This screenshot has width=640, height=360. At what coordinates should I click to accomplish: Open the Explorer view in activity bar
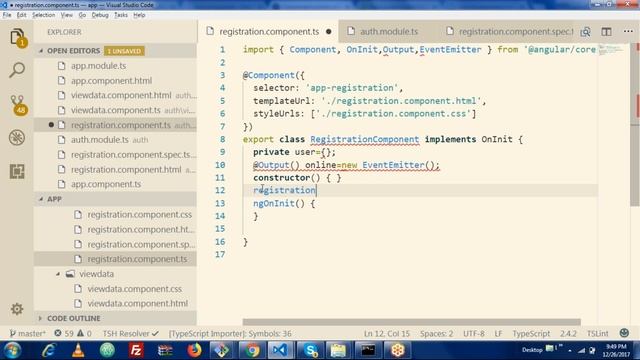[x=17, y=38]
